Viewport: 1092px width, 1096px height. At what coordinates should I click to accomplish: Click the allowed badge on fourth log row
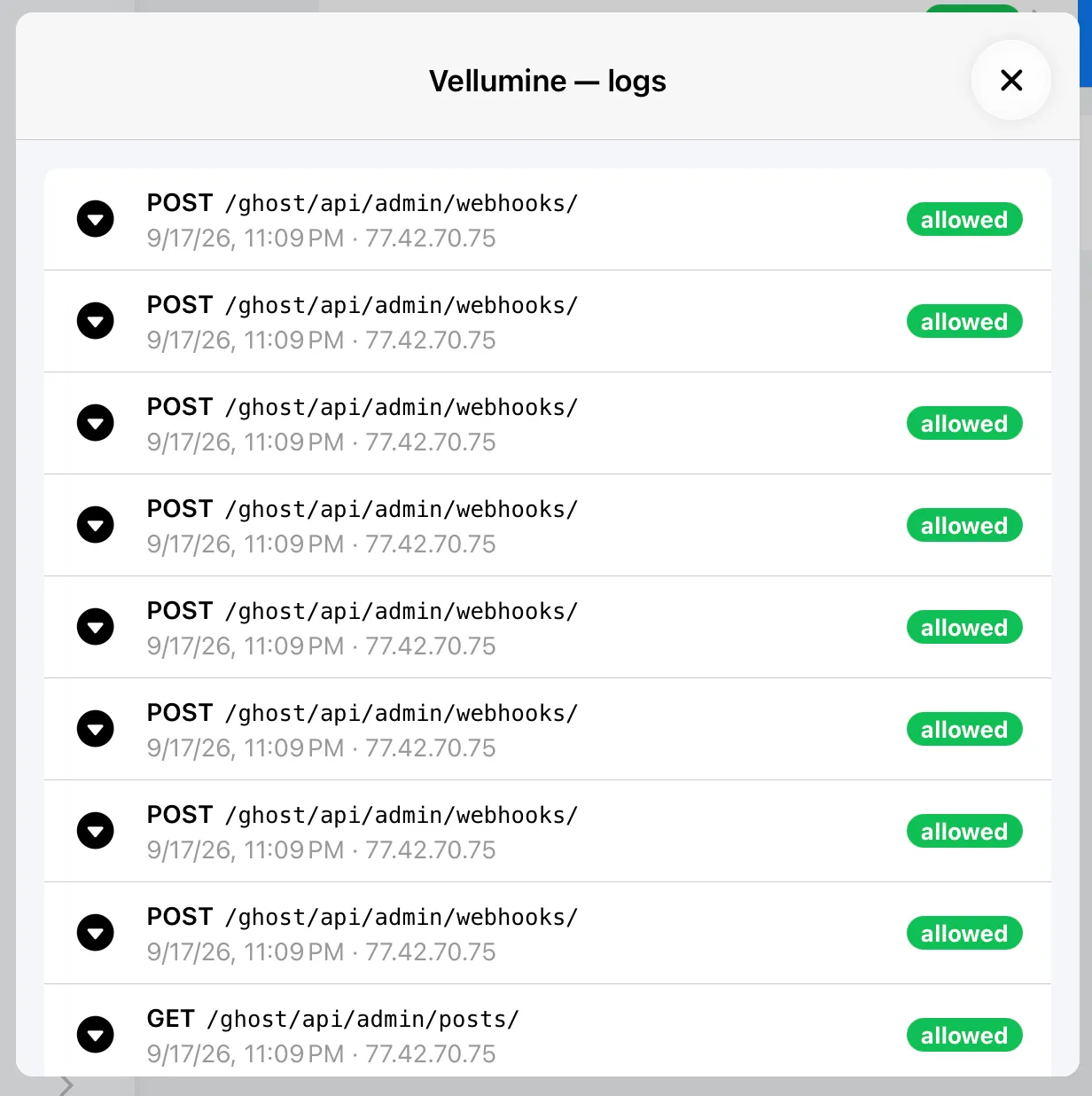click(x=964, y=525)
